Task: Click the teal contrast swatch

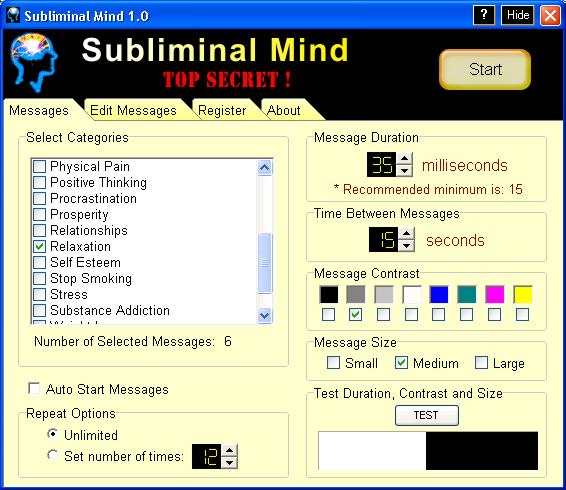Action: [467, 294]
